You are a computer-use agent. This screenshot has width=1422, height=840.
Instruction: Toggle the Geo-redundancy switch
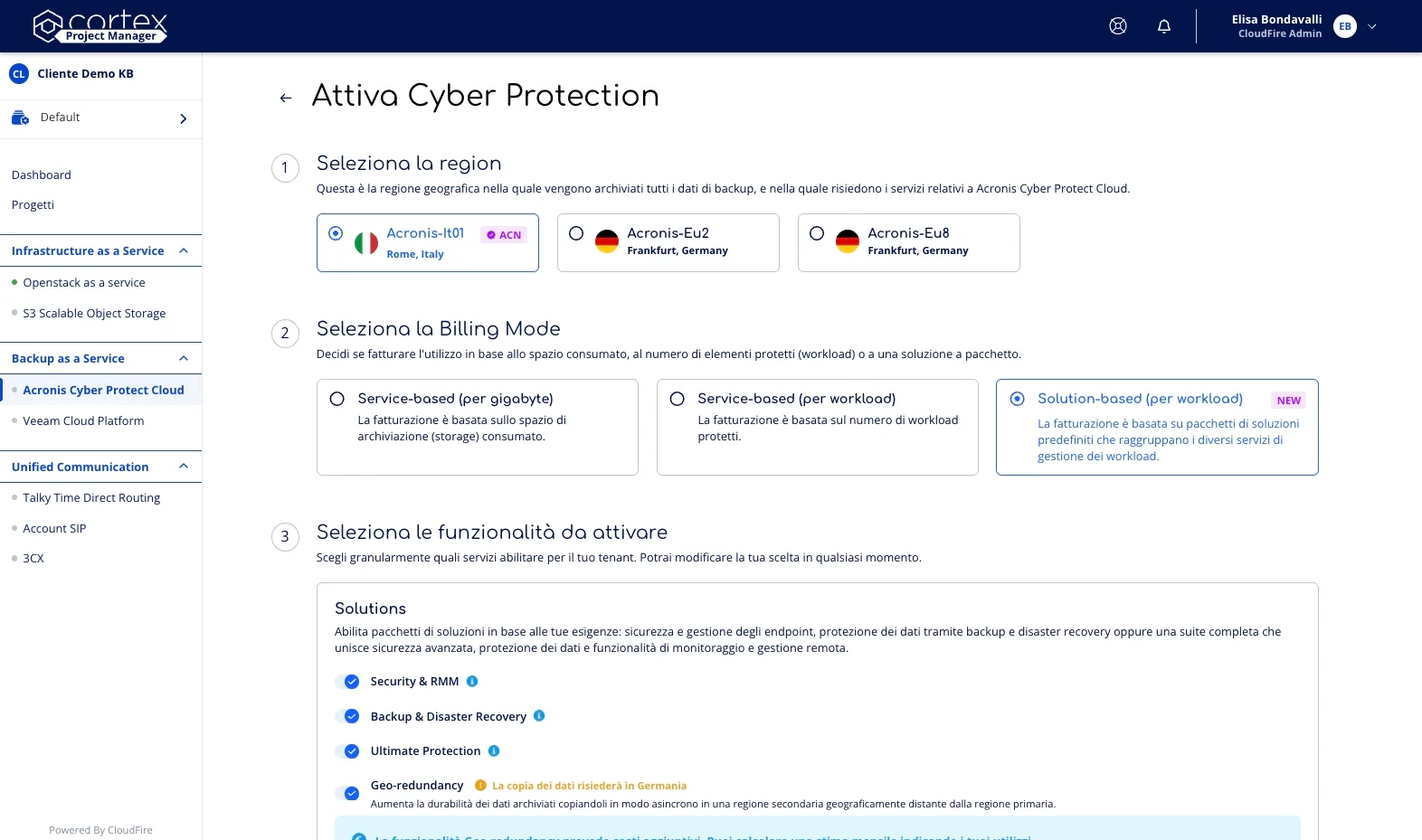[347, 793]
